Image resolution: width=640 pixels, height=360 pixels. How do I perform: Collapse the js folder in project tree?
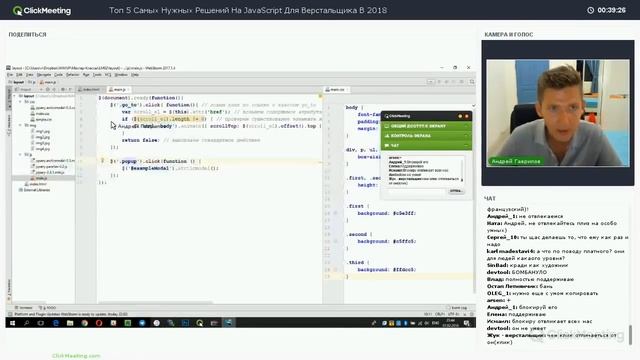[x=20, y=155]
